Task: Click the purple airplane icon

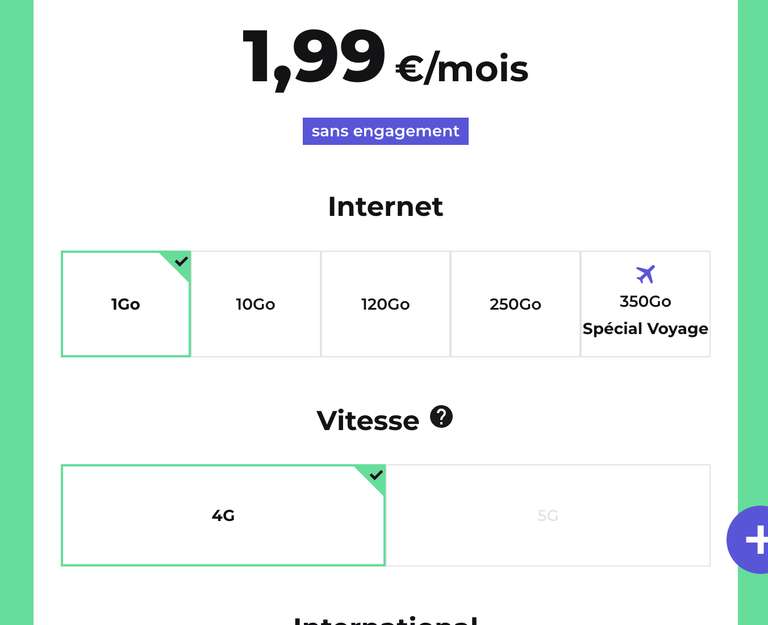Action: click(x=646, y=274)
